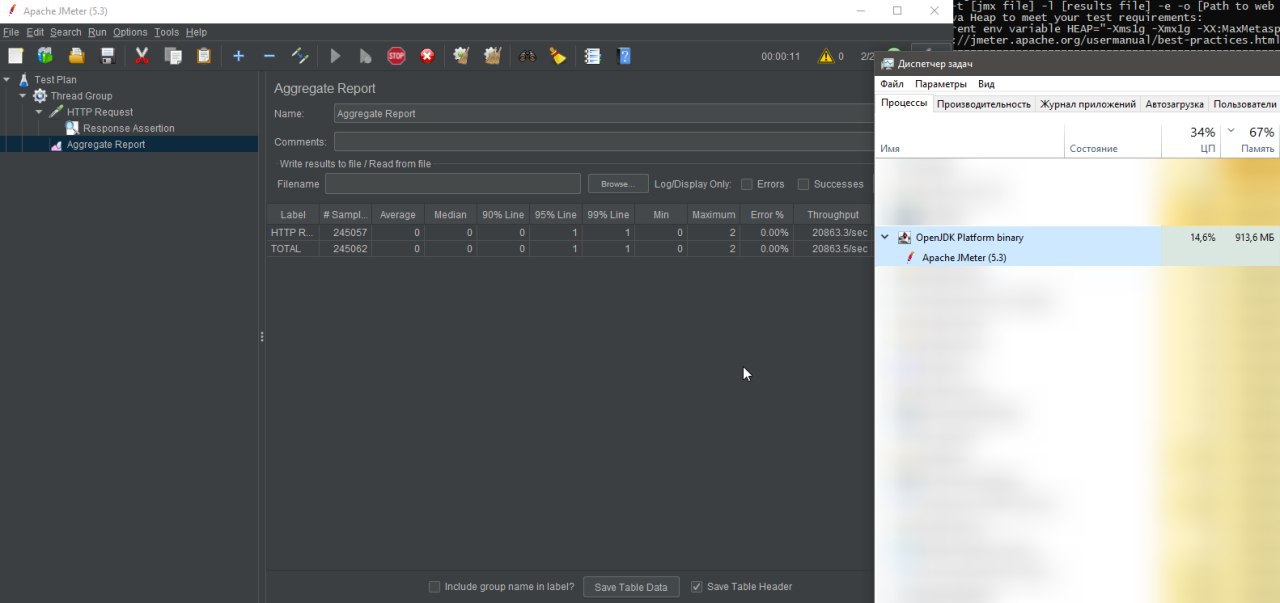Viewport: 1280px width, 603px height.
Task: Open the Edit menu
Action: tap(35, 32)
